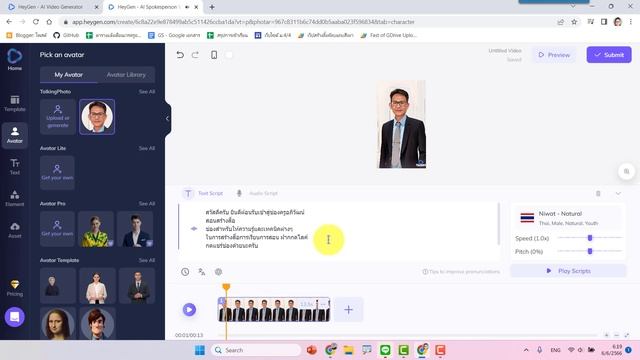Open LINE app from taskbar
The width and height of the screenshot is (640, 360).
385,350
